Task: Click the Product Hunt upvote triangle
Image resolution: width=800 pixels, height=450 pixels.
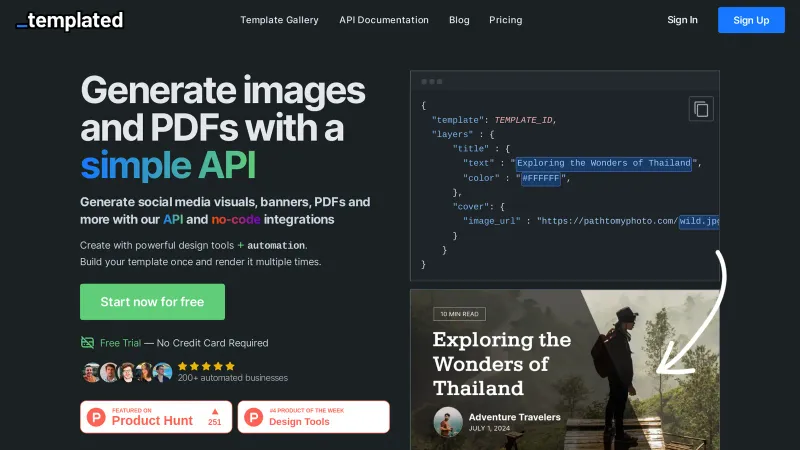Action: point(214,411)
